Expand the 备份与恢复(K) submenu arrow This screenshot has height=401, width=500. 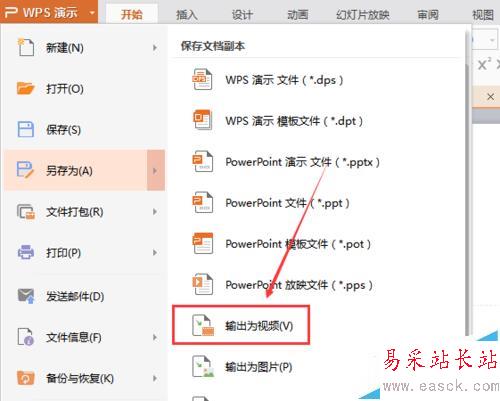tap(155, 378)
